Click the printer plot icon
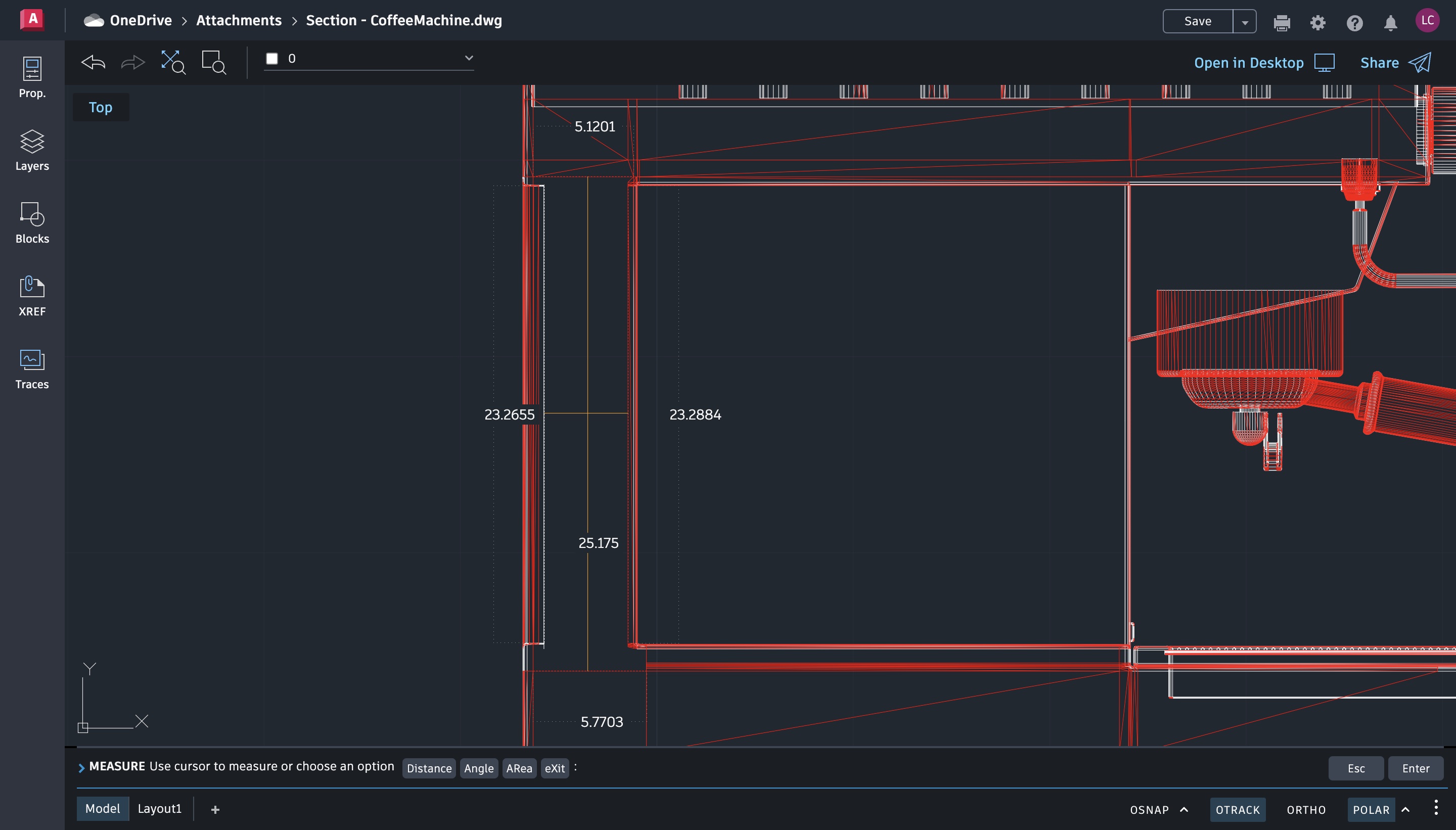The image size is (1456, 830). [x=1282, y=22]
